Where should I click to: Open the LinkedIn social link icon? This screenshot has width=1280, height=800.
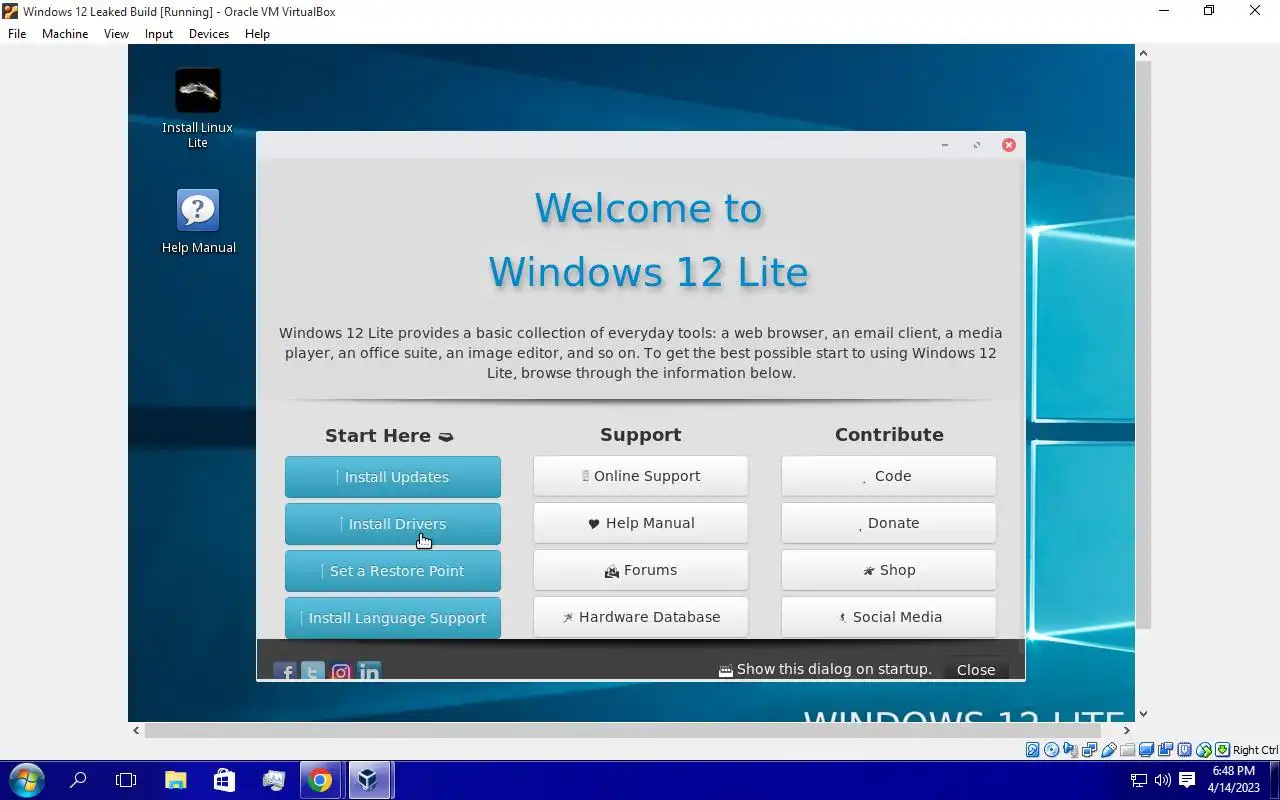[369, 672]
